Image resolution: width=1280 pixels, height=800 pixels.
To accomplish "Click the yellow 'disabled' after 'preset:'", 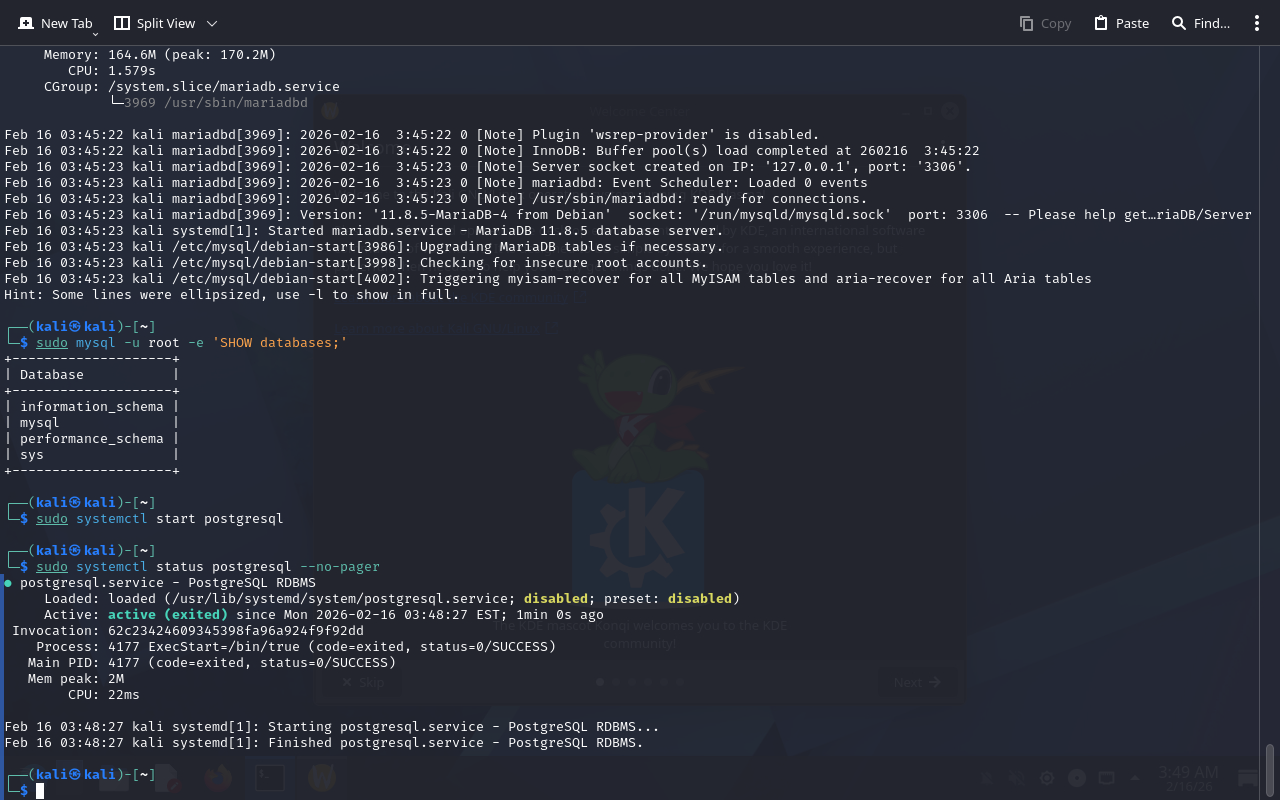I will [699, 599].
